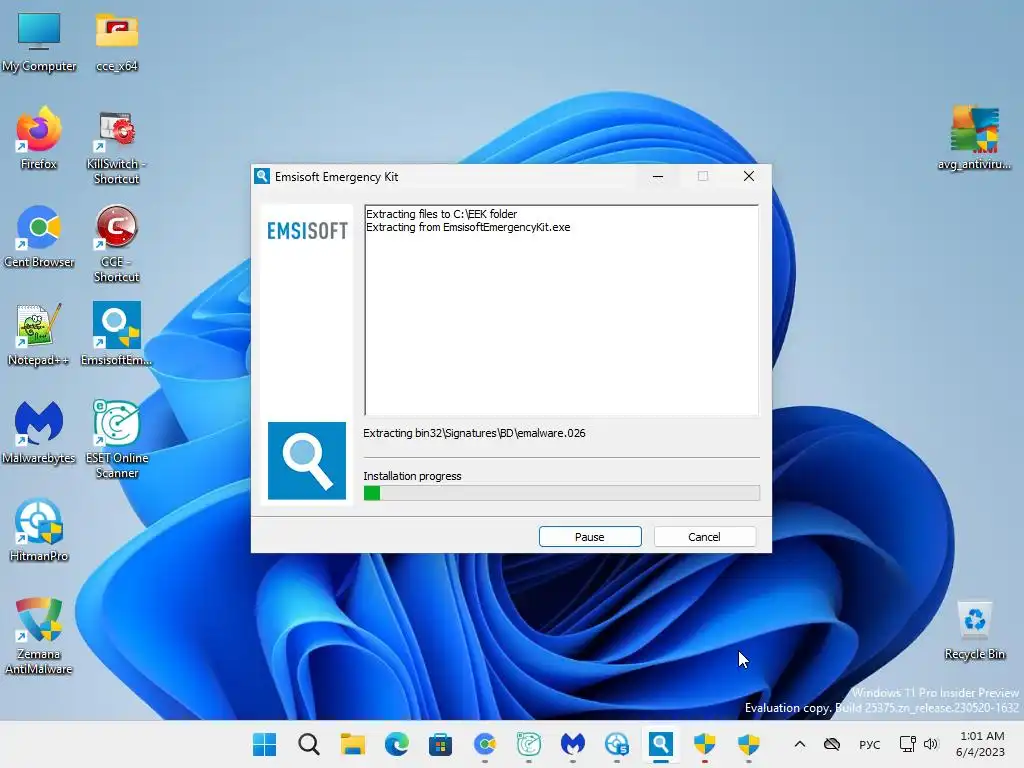1024x768 pixels.
Task: Select the CCE - Shortcut desktop icon
Action: [116, 244]
